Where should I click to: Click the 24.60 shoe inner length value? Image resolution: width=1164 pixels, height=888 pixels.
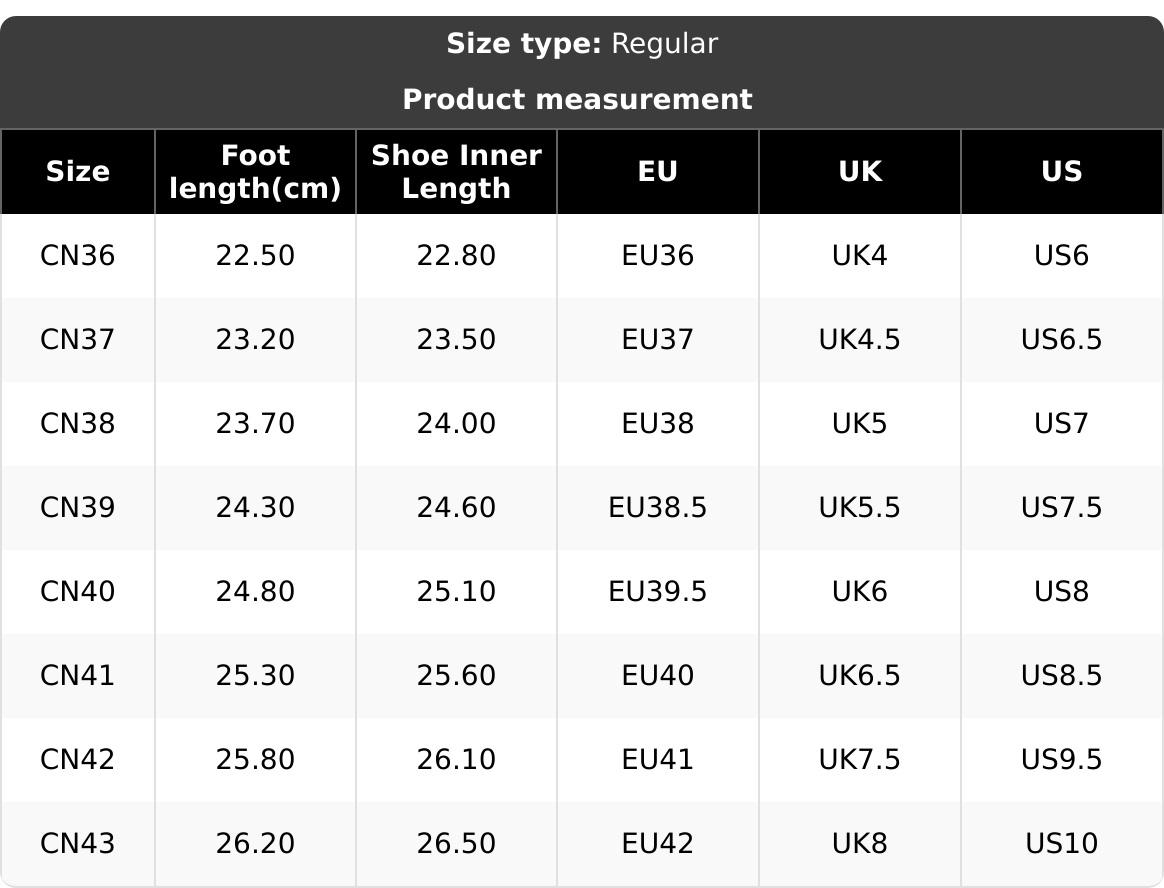coord(456,508)
